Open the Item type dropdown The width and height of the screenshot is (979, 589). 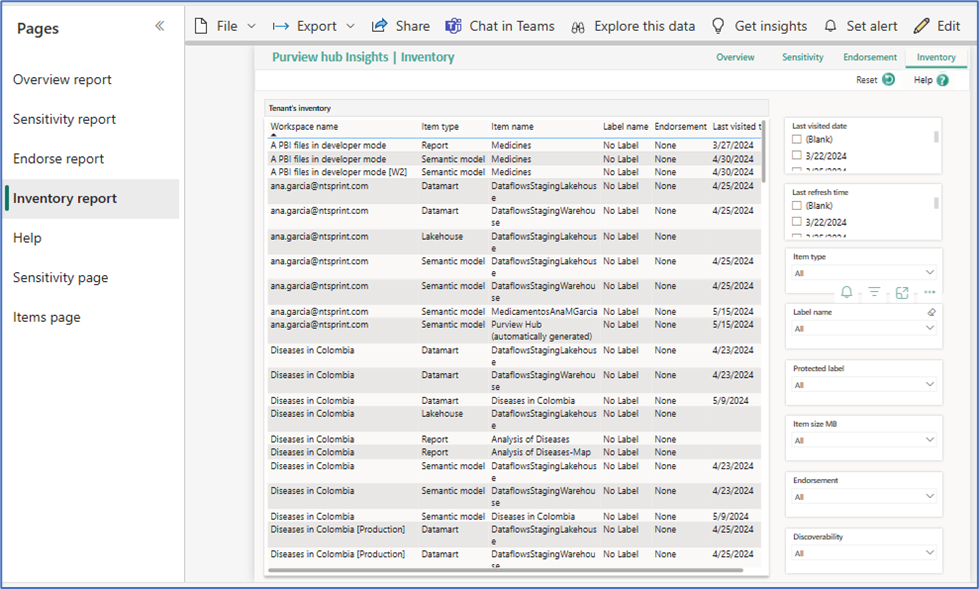[x=864, y=273]
